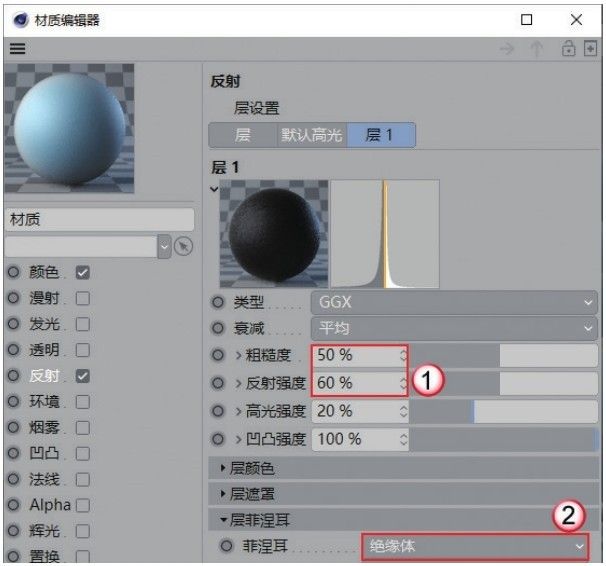Switch to the 默认高光 tab
This screenshot has width=606, height=566.
point(312,135)
